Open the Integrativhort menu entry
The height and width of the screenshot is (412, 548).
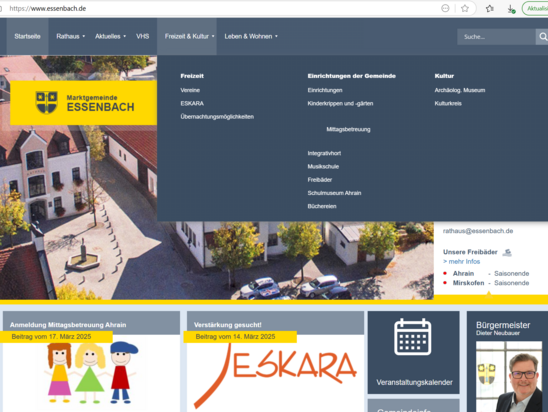(324, 153)
